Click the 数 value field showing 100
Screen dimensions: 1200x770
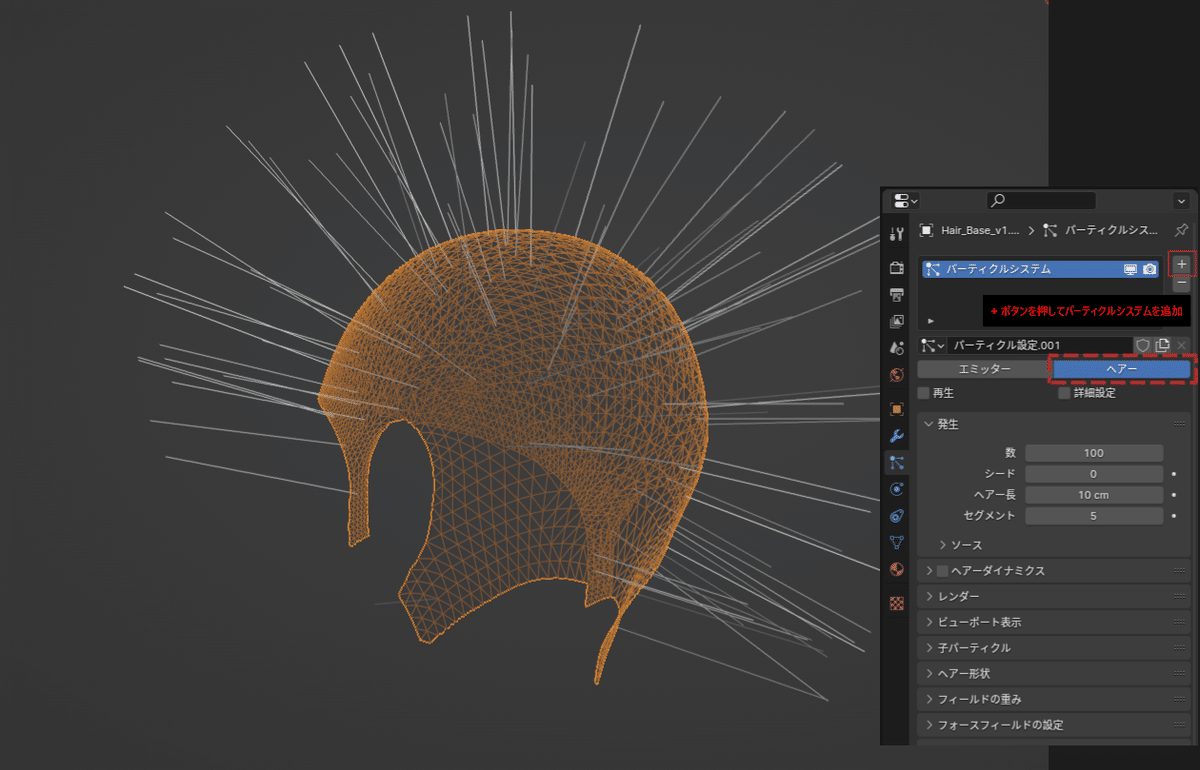[1094, 453]
